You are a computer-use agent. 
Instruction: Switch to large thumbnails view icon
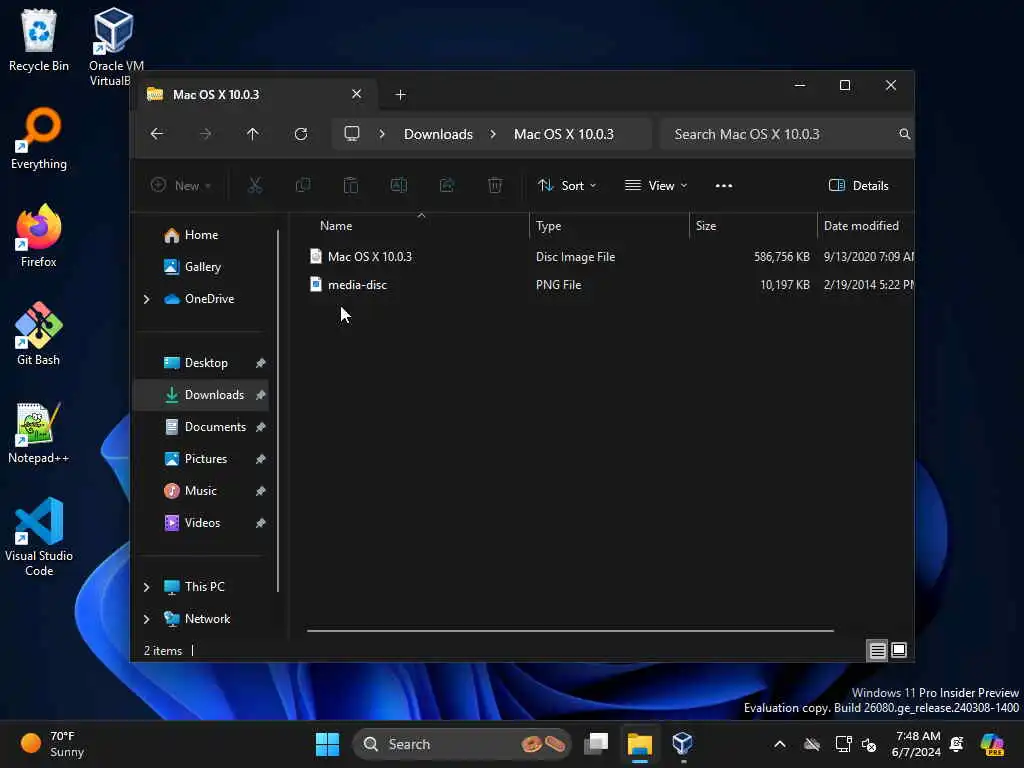point(899,650)
